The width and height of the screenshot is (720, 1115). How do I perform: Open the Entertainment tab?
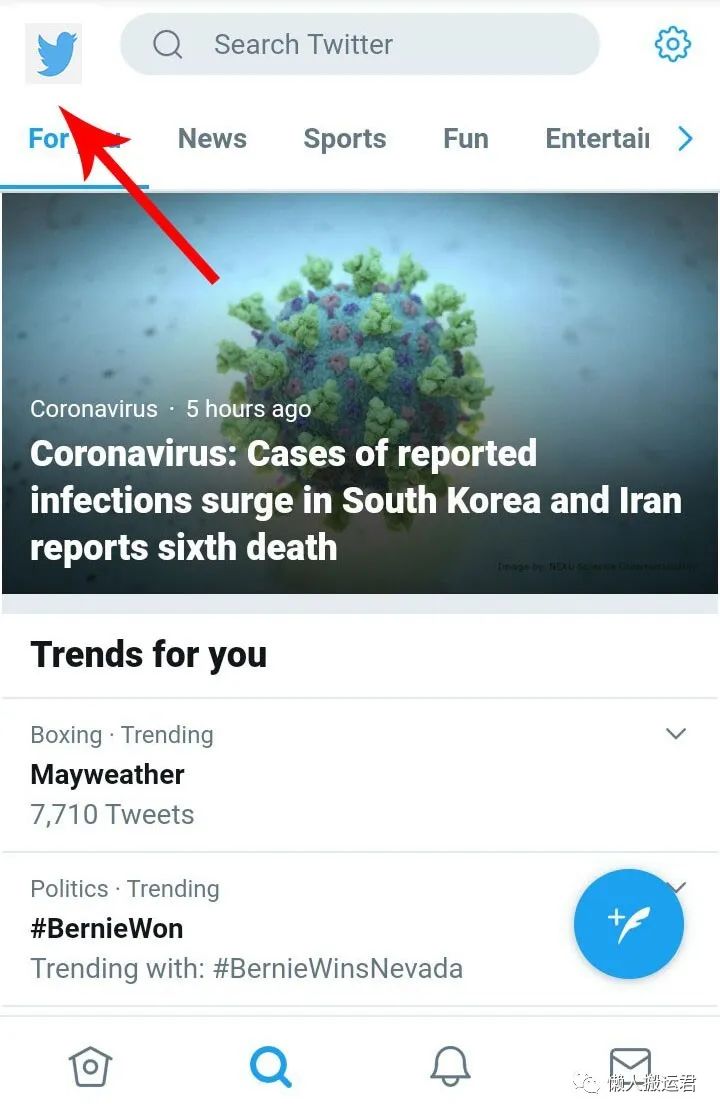coord(597,139)
